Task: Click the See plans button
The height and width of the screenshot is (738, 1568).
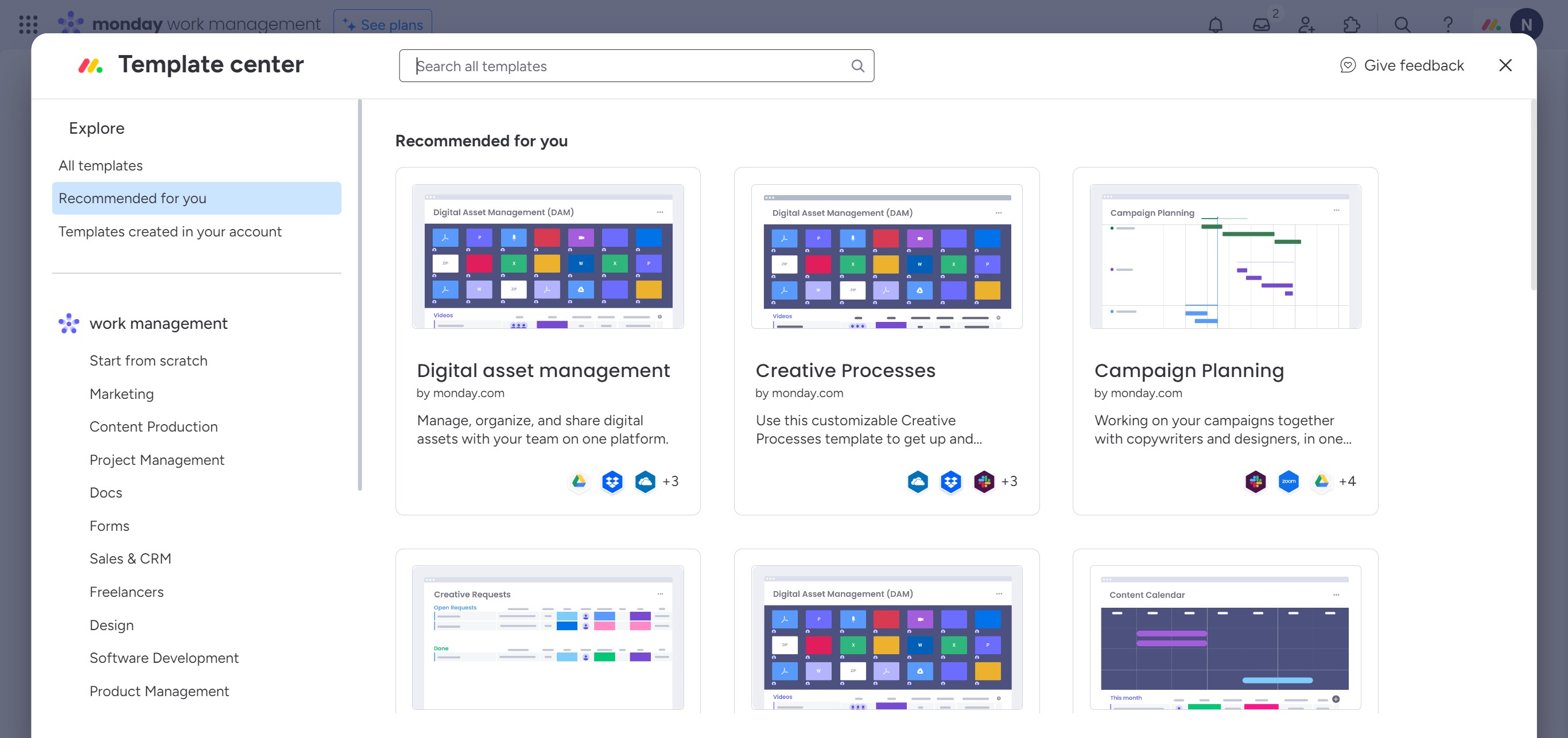Action: click(383, 25)
